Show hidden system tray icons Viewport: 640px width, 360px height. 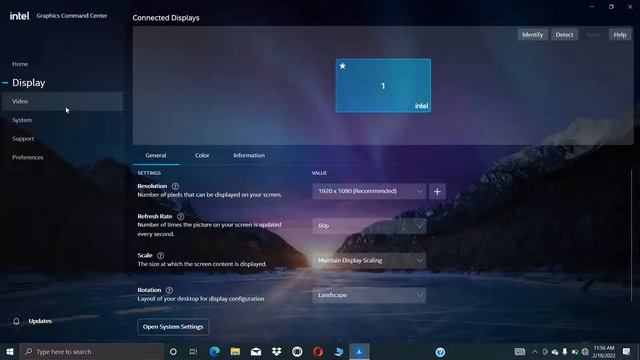(534, 352)
